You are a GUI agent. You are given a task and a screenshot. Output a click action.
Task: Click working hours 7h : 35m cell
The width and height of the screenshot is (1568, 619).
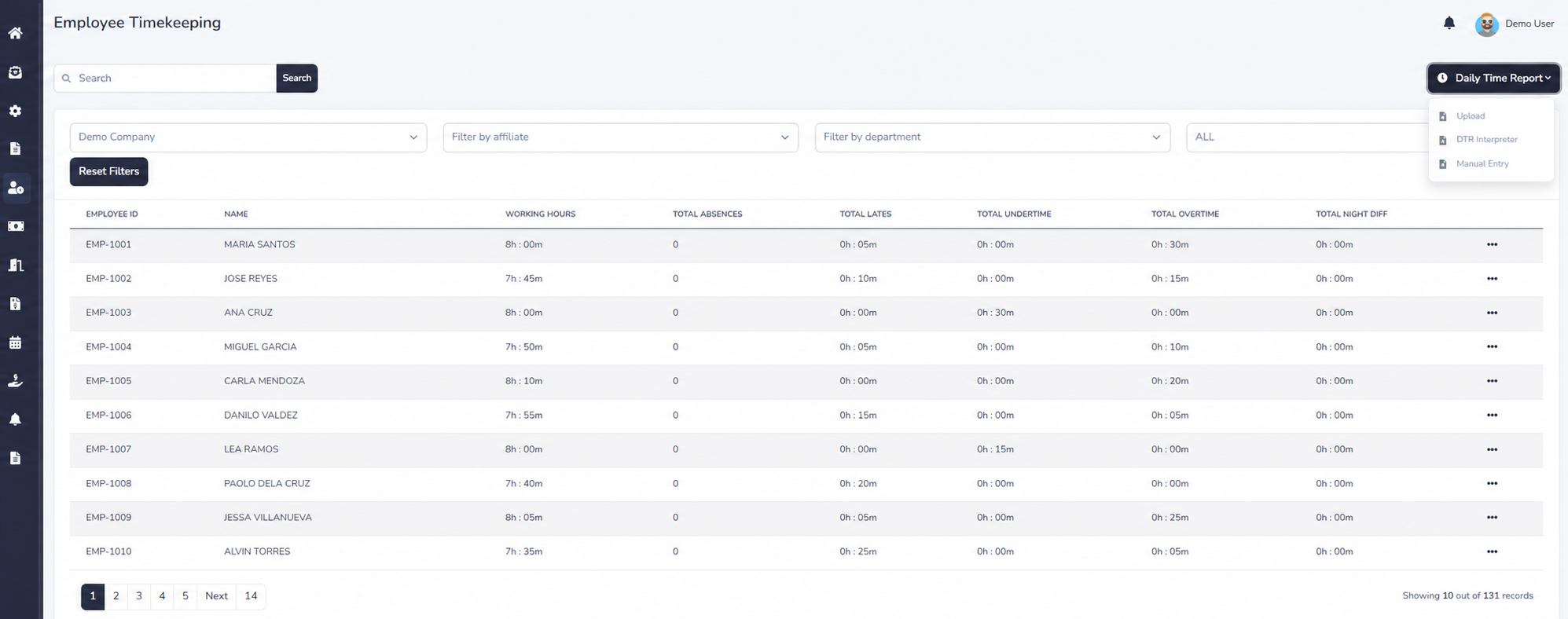pos(524,551)
